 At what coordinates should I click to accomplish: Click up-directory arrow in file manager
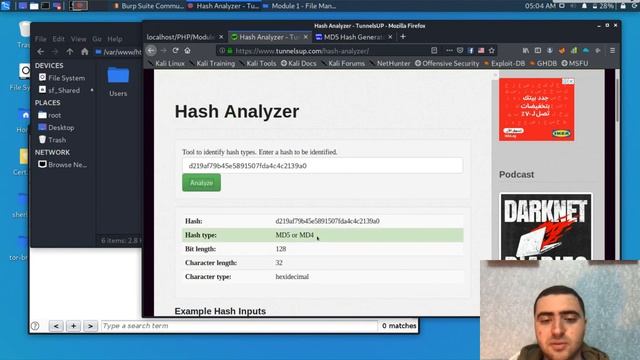pyautogui.click(x=70, y=51)
